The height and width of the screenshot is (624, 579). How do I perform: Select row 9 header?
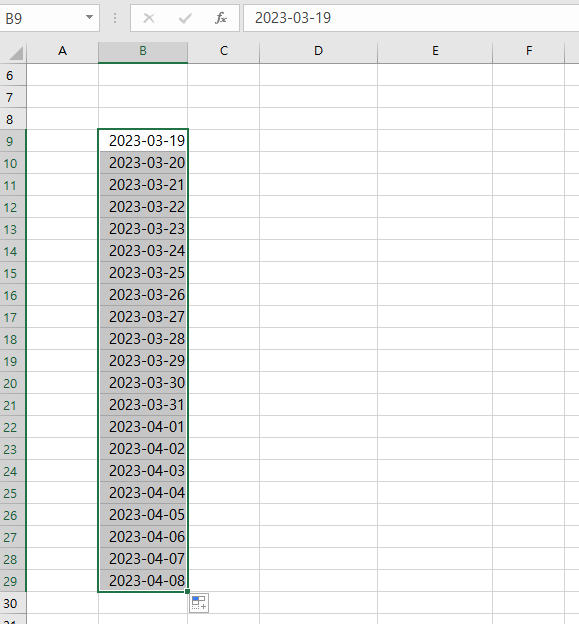click(13, 140)
